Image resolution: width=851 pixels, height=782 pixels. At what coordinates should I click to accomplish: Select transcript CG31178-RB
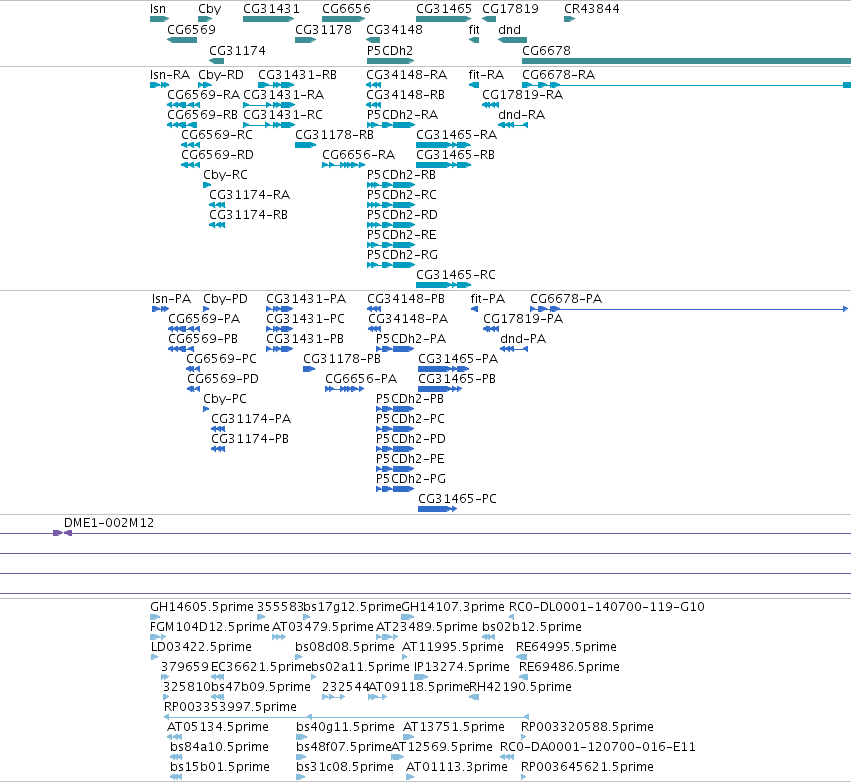pos(306,145)
